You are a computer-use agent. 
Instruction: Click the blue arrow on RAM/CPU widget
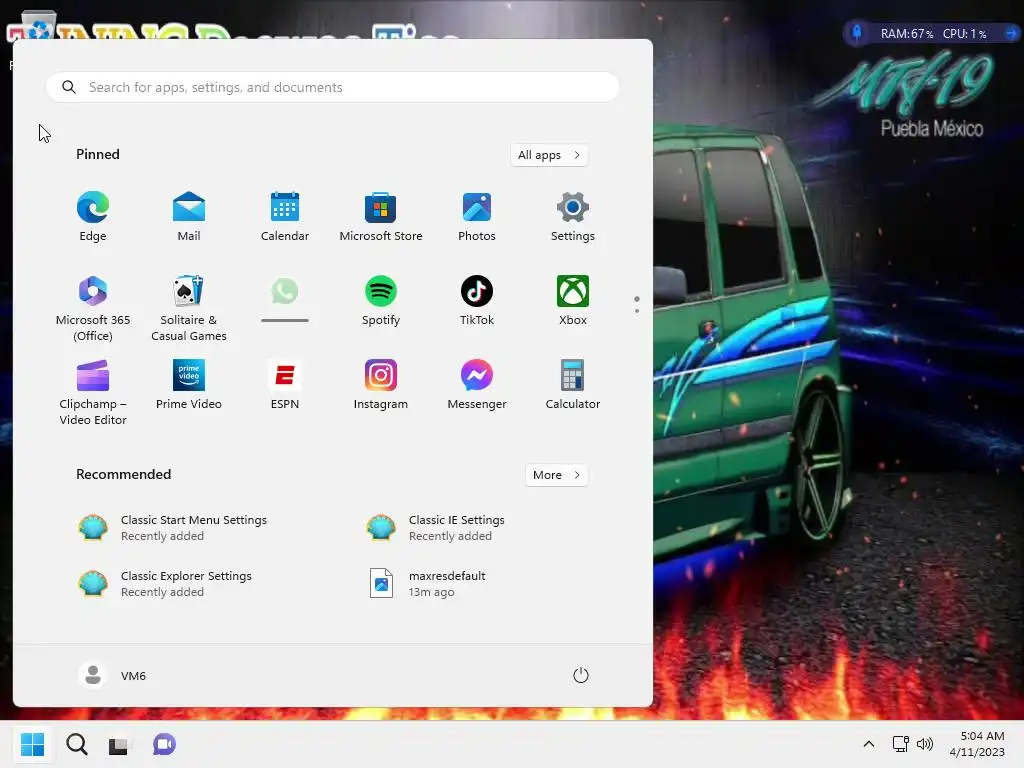click(x=1011, y=33)
